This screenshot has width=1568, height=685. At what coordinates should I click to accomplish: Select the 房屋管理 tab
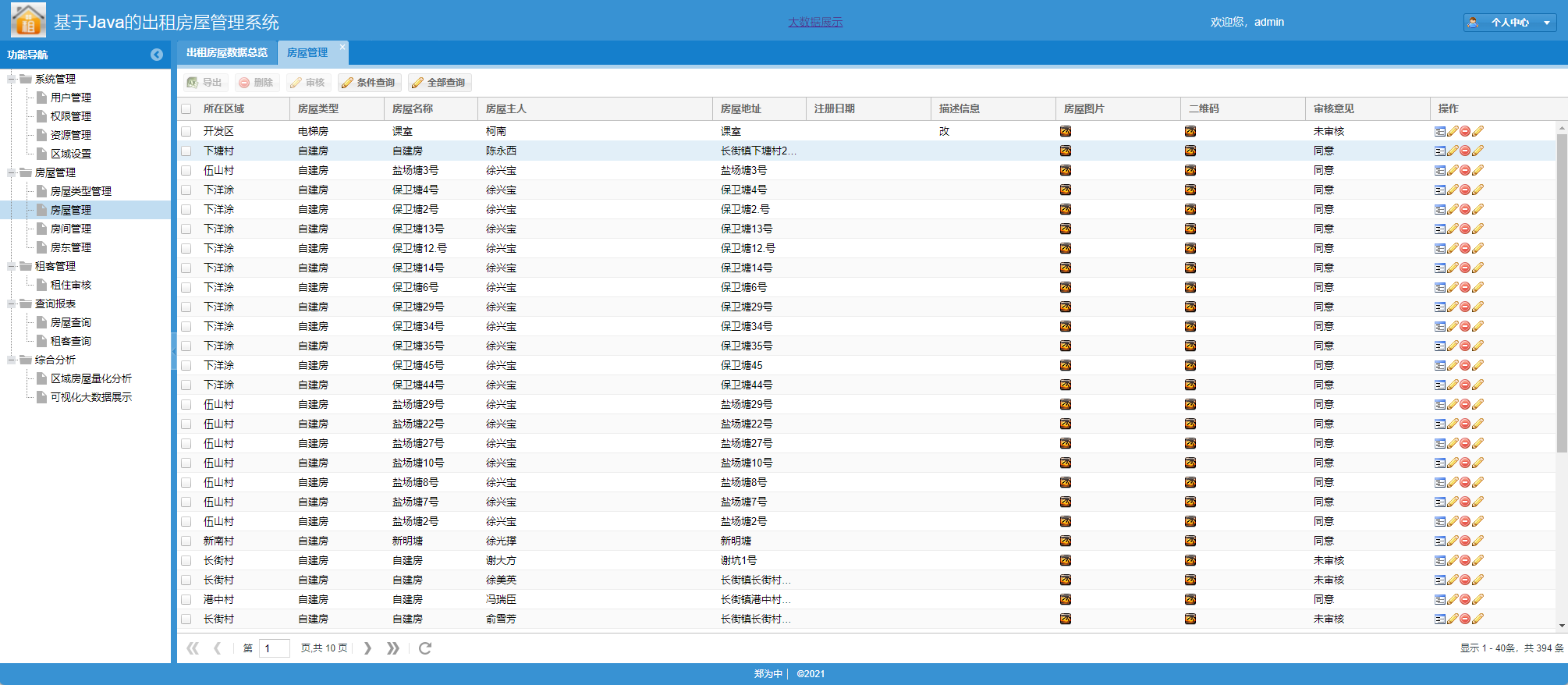point(307,52)
